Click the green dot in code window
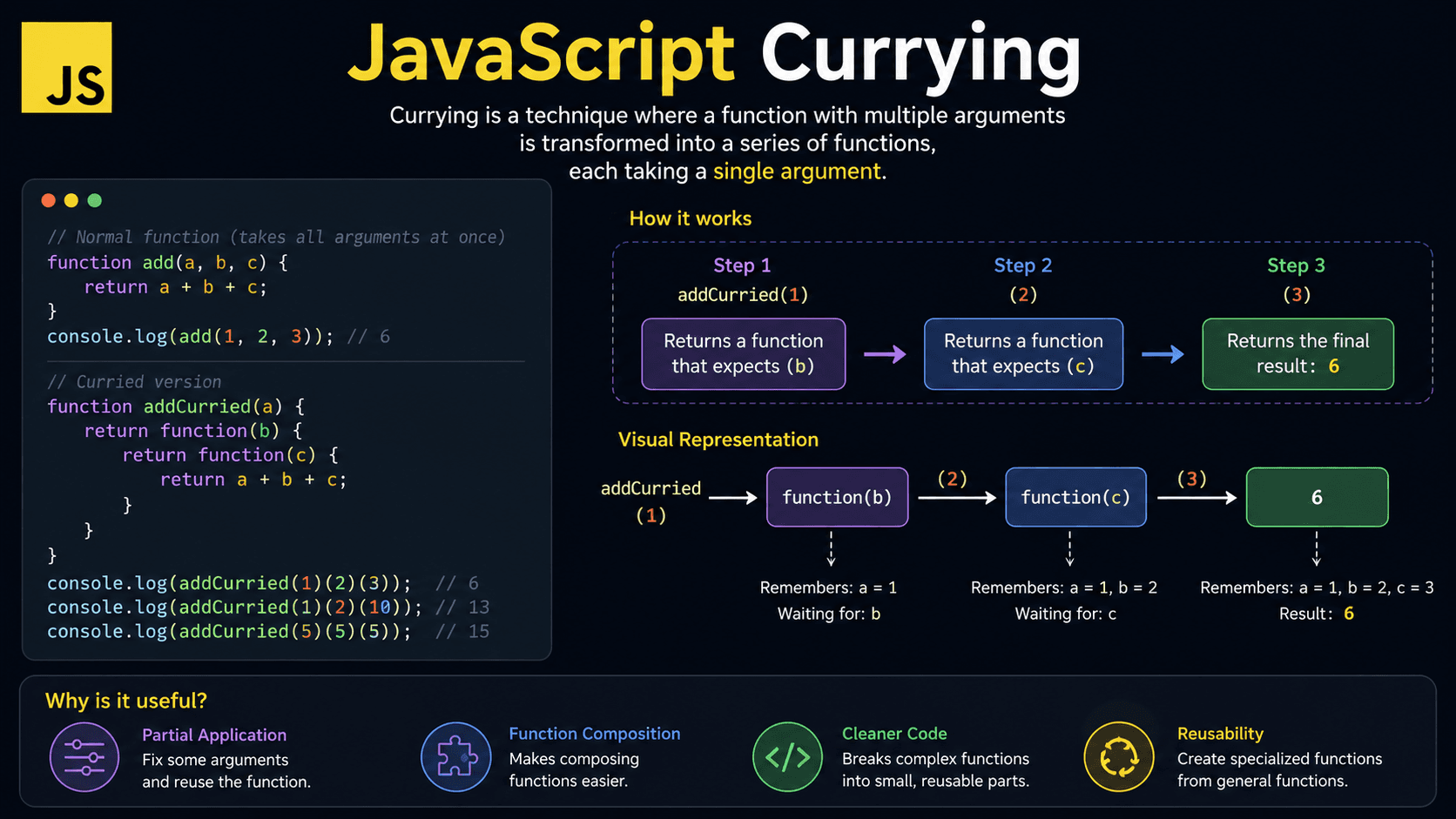Image resolution: width=1456 pixels, height=819 pixels. pyautogui.click(x=95, y=200)
